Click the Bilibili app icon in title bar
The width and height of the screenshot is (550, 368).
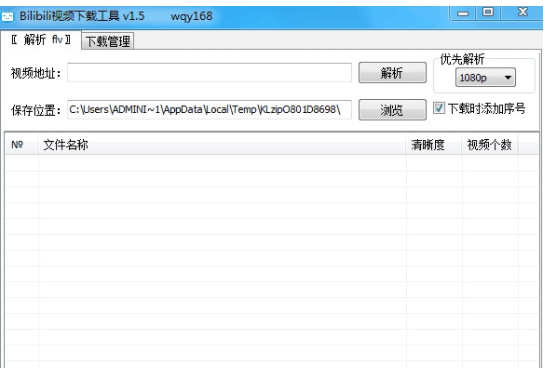(x=7, y=16)
